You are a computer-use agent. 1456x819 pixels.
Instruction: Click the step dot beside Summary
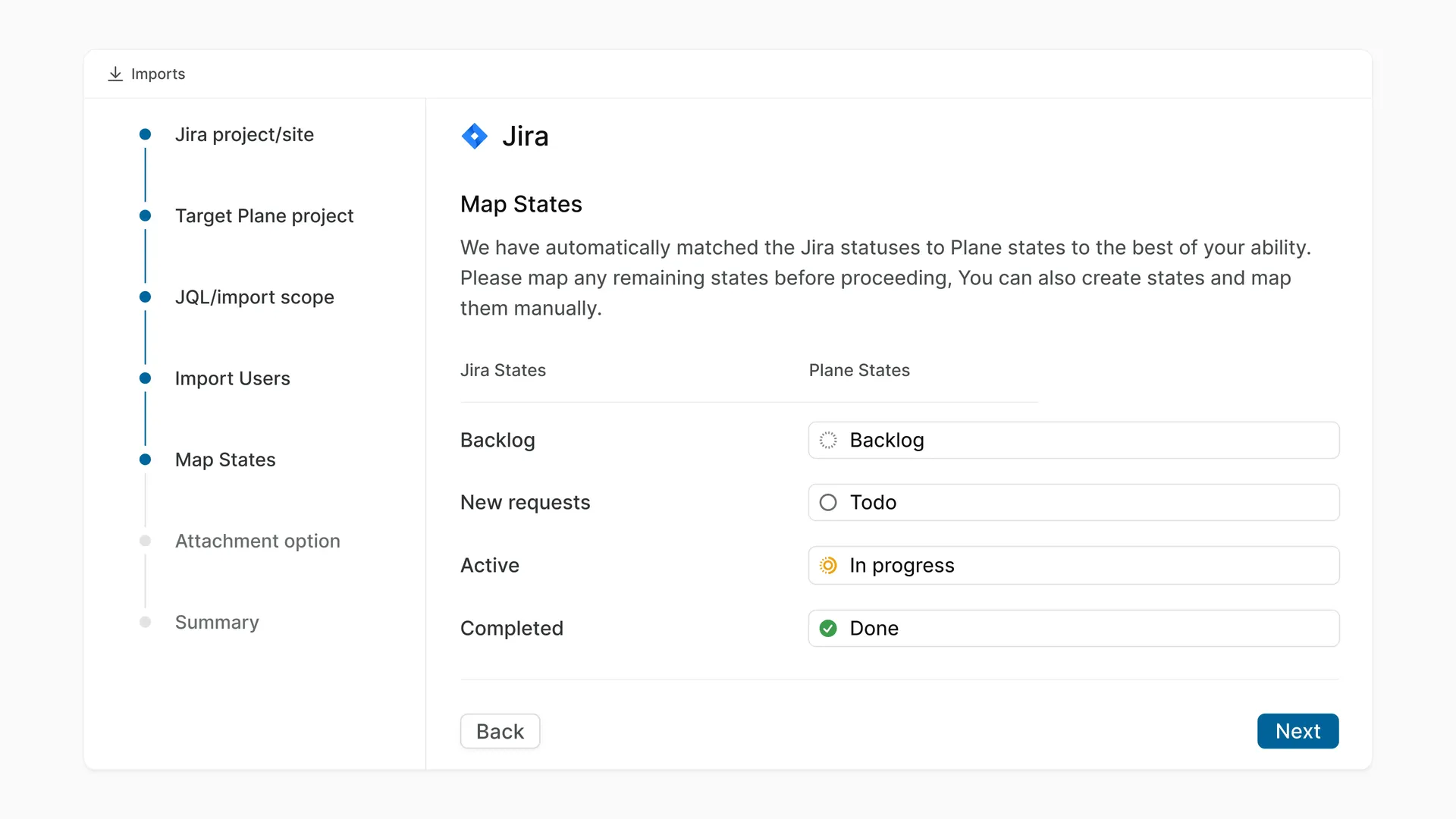[x=145, y=623]
